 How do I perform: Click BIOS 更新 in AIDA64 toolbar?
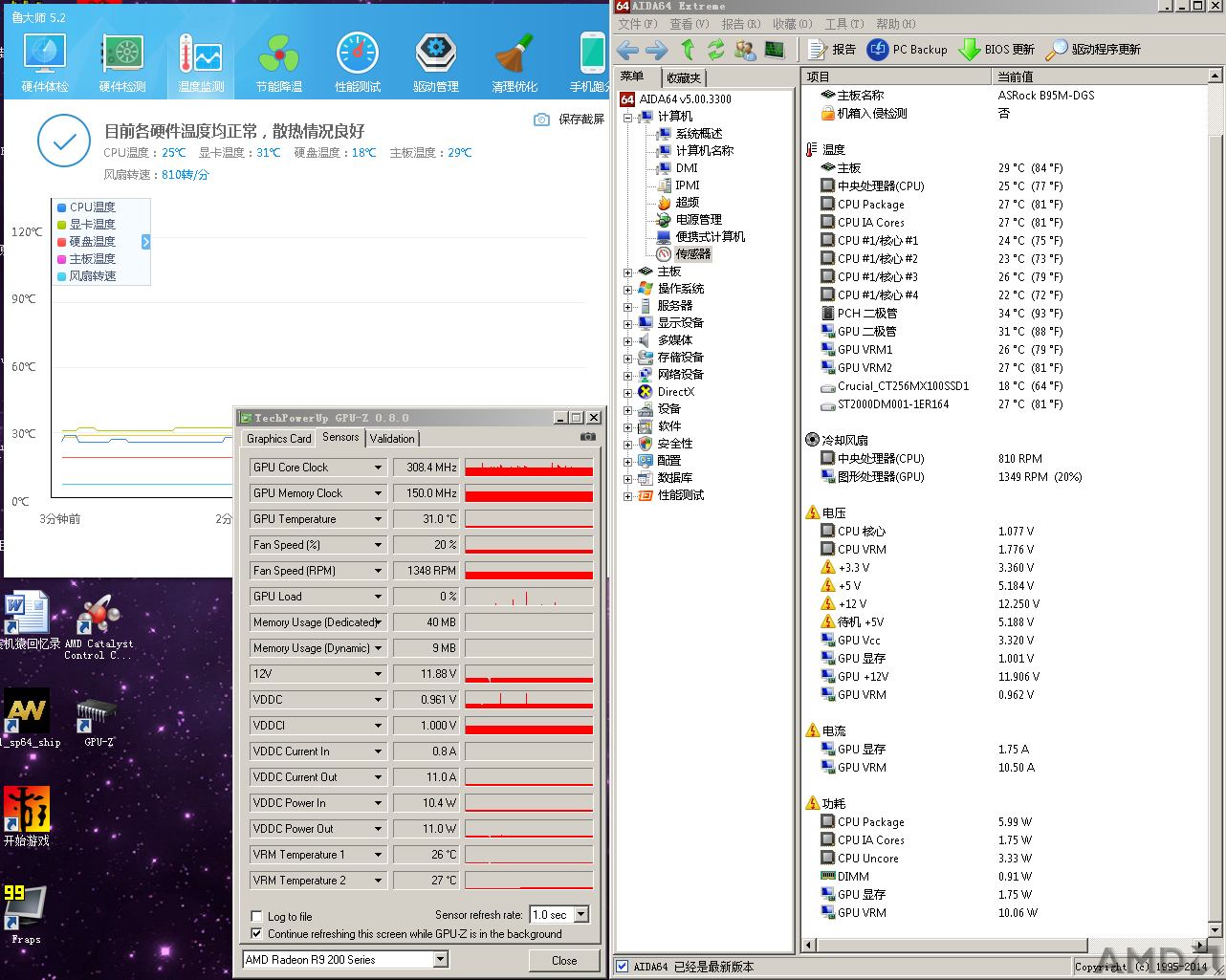996,50
